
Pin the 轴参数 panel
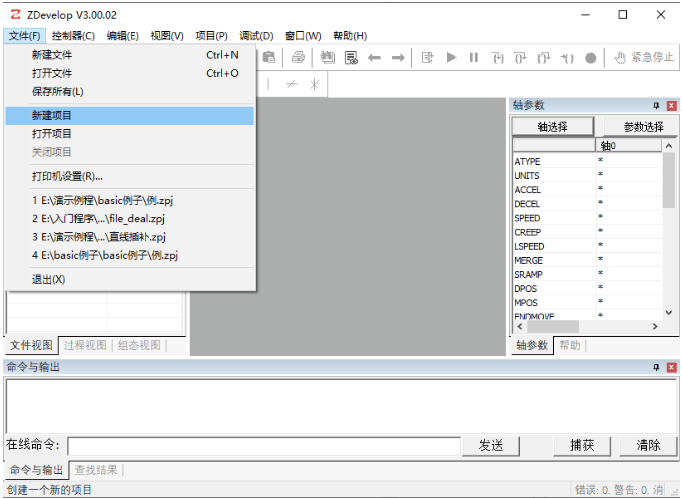[x=656, y=105]
